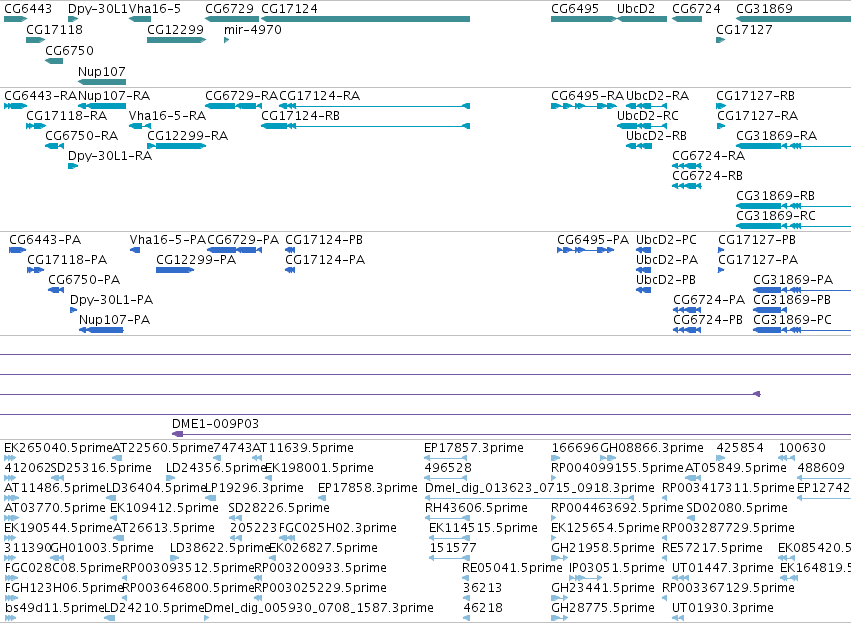Image resolution: width=851 pixels, height=623 pixels.
Task: Select the CG6750 gene label
Action: click(69, 50)
